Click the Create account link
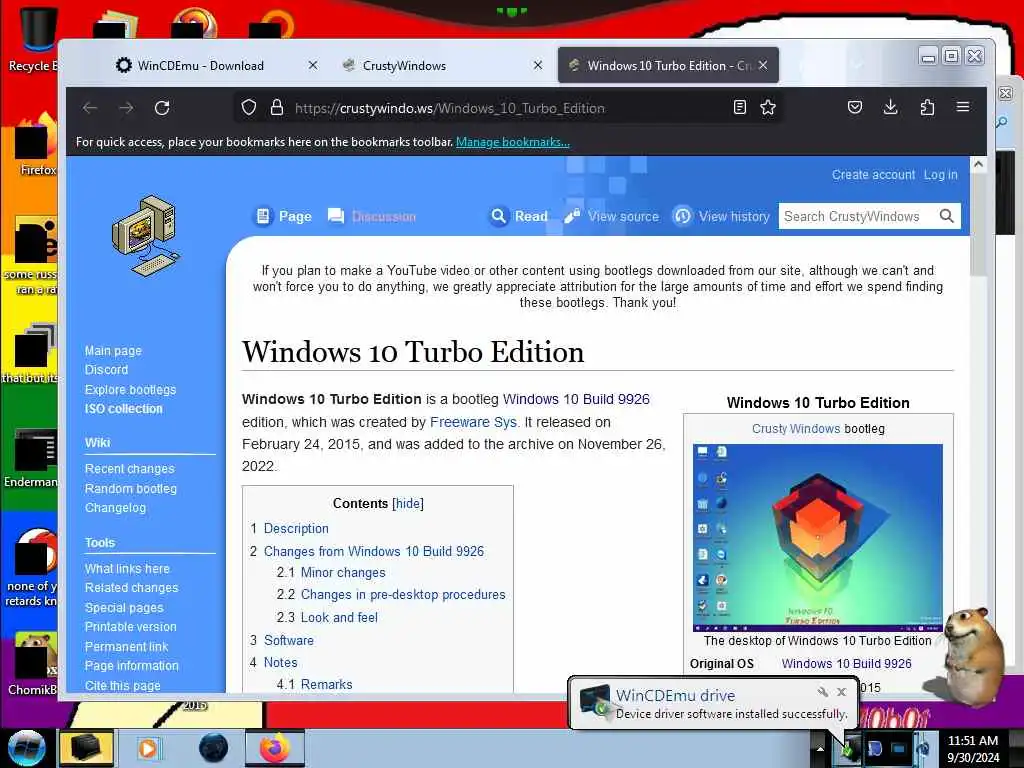1024x768 pixels. pos(873,174)
